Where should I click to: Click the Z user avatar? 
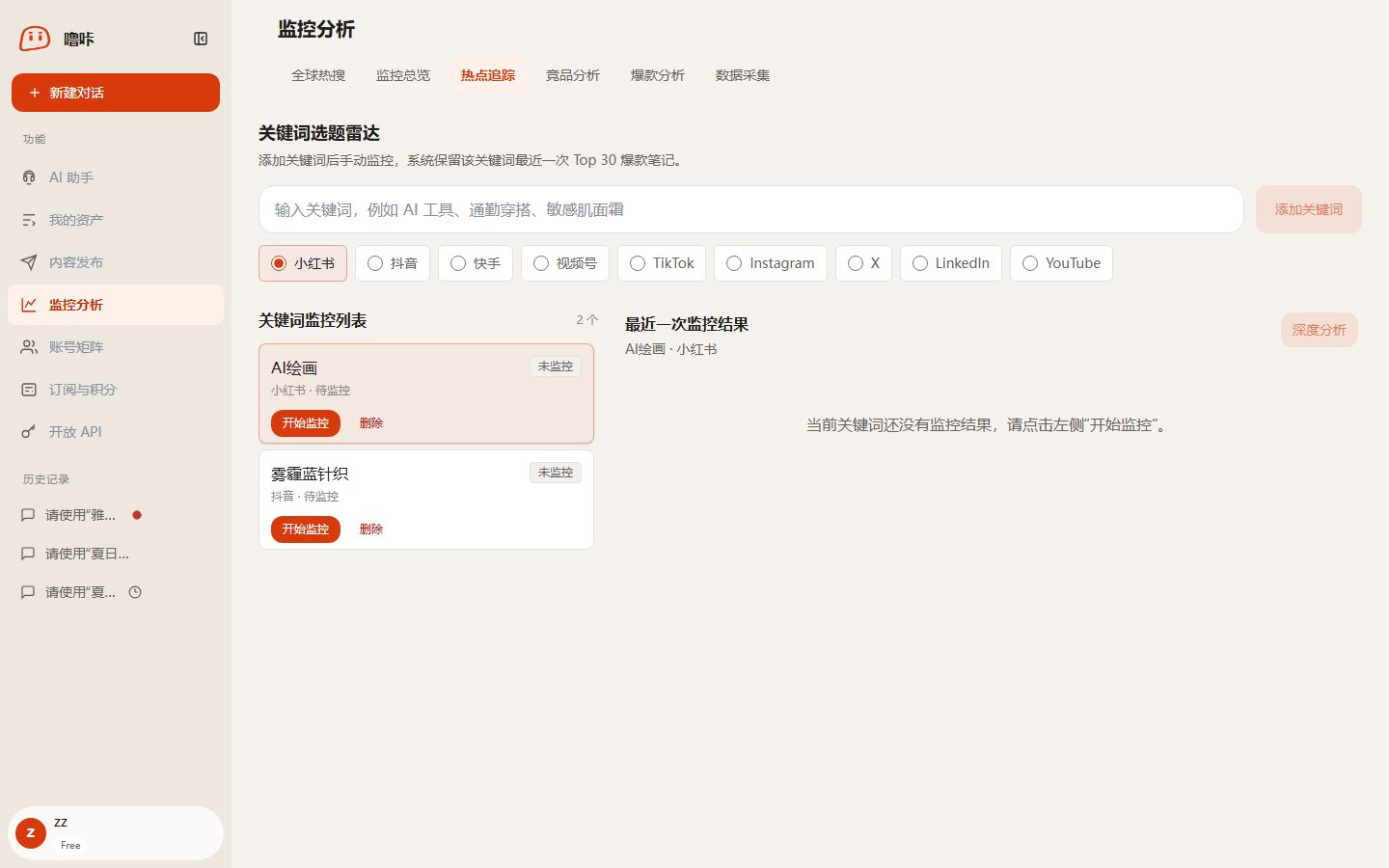point(31,833)
